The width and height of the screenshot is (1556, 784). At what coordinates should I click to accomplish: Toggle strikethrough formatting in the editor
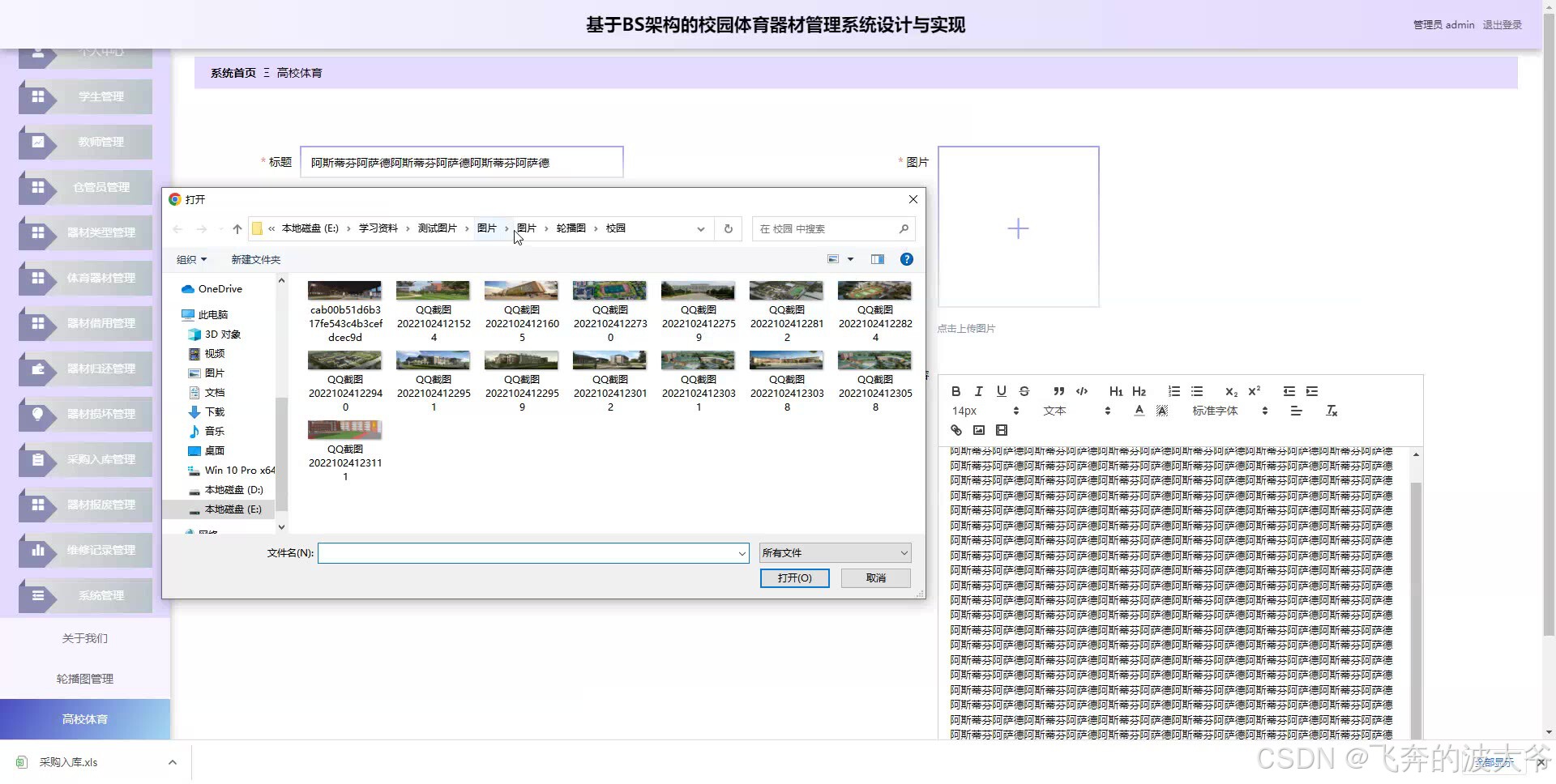[x=1024, y=391]
